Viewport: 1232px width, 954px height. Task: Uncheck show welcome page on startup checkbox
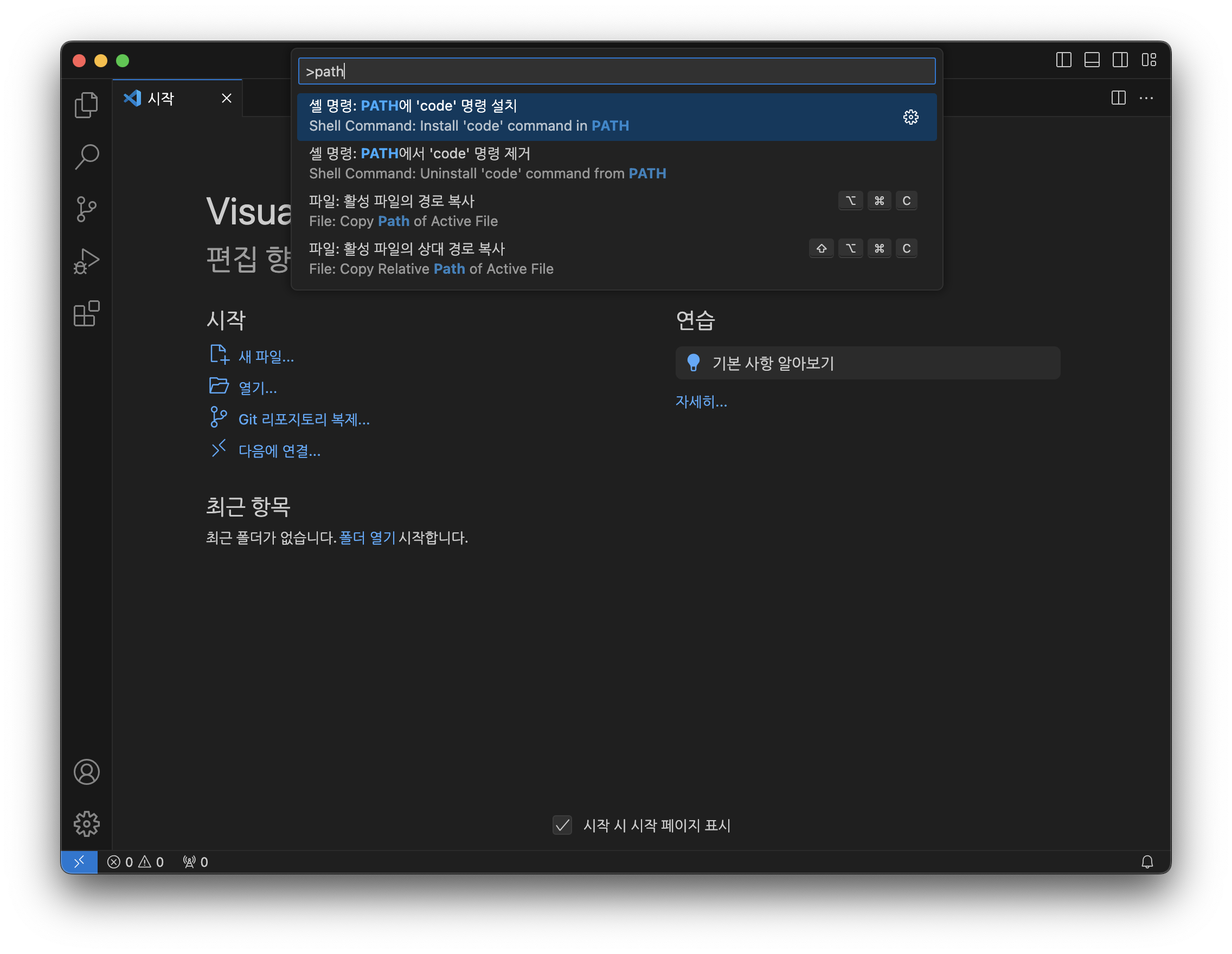pos(562,825)
